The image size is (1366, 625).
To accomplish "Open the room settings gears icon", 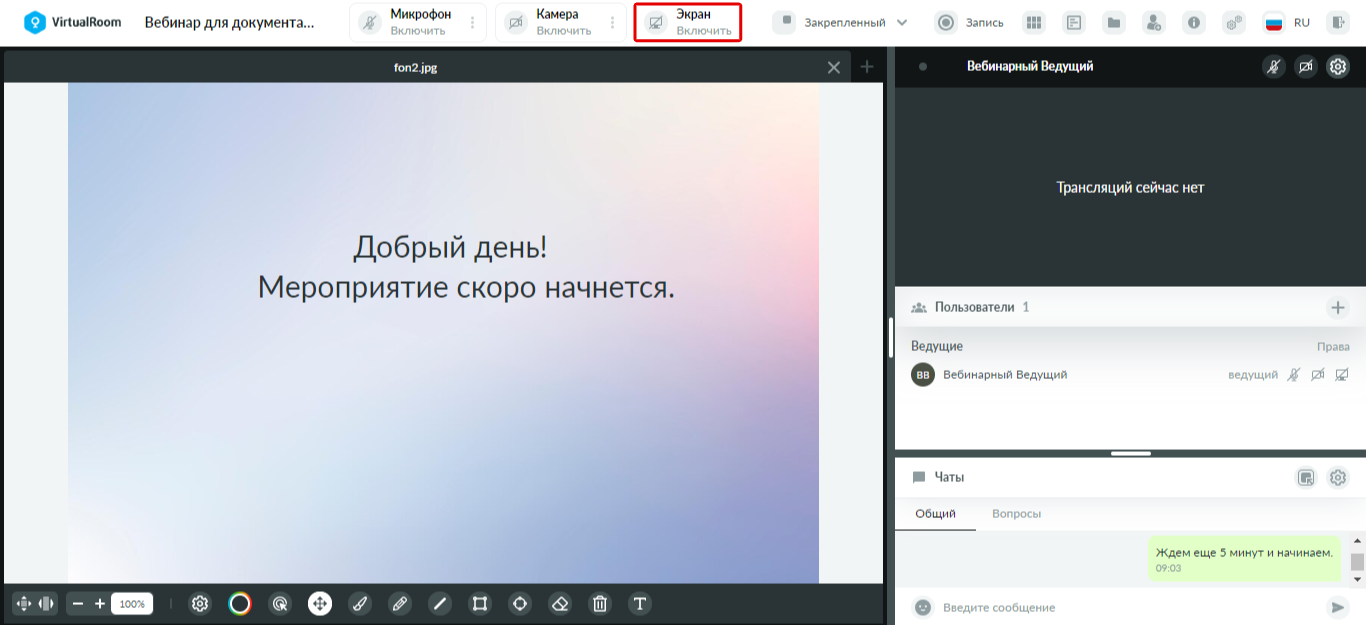I will point(1234,22).
